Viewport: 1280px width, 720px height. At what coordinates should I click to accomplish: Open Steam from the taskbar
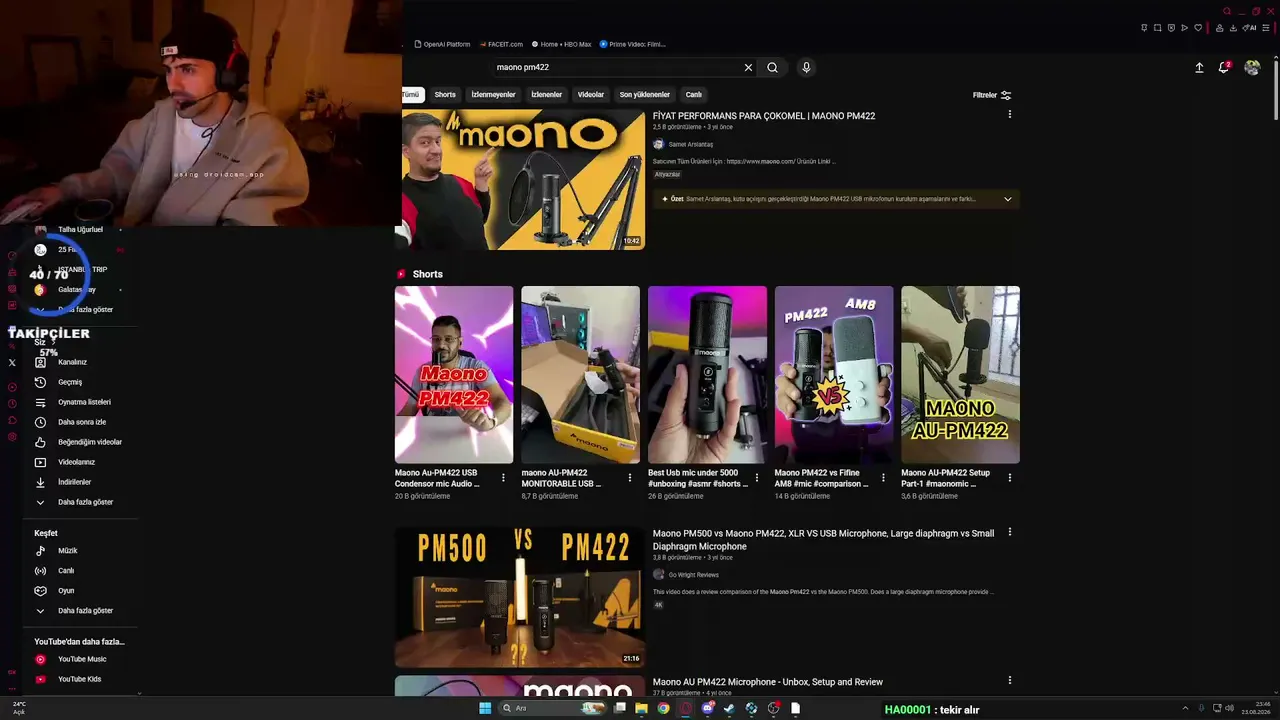pyautogui.click(x=729, y=708)
